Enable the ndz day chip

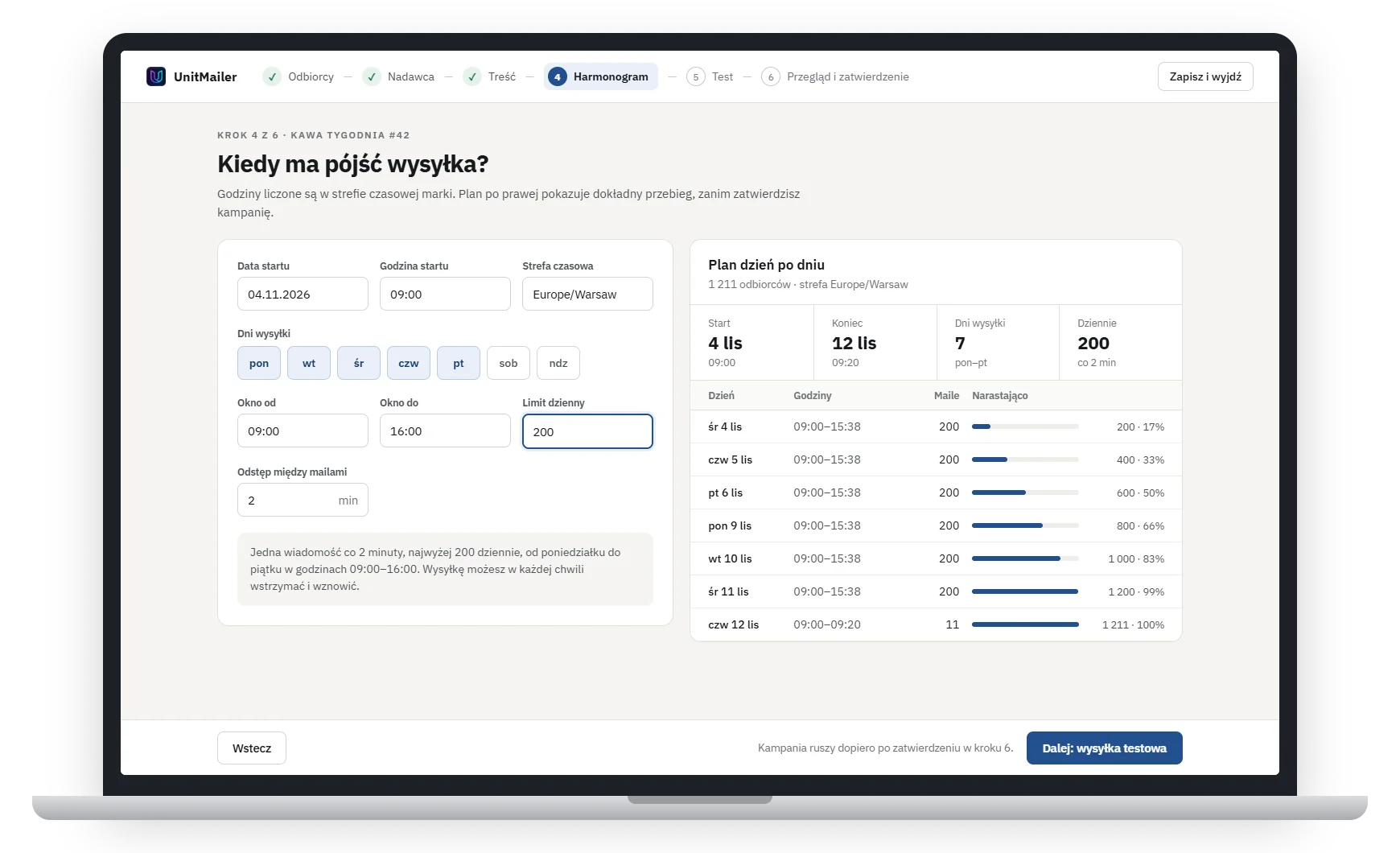point(558,363)
